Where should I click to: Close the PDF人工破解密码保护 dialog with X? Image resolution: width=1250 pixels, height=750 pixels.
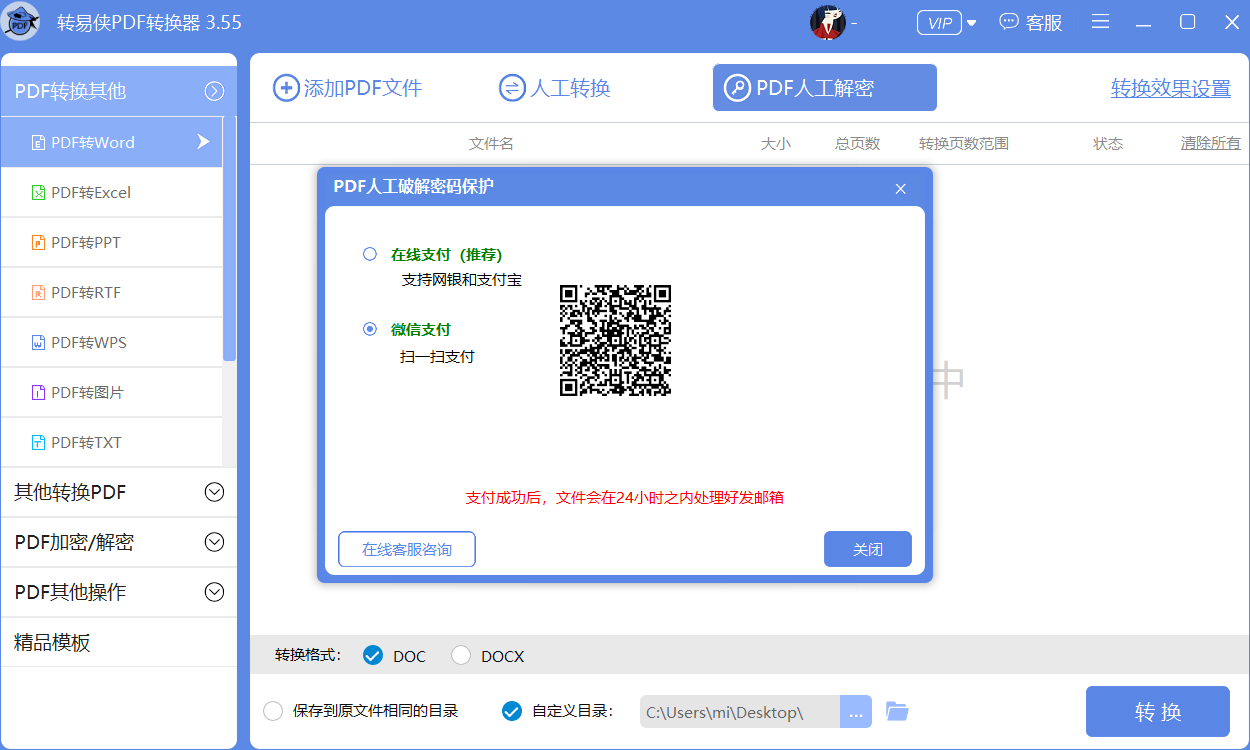coord(900,188)
